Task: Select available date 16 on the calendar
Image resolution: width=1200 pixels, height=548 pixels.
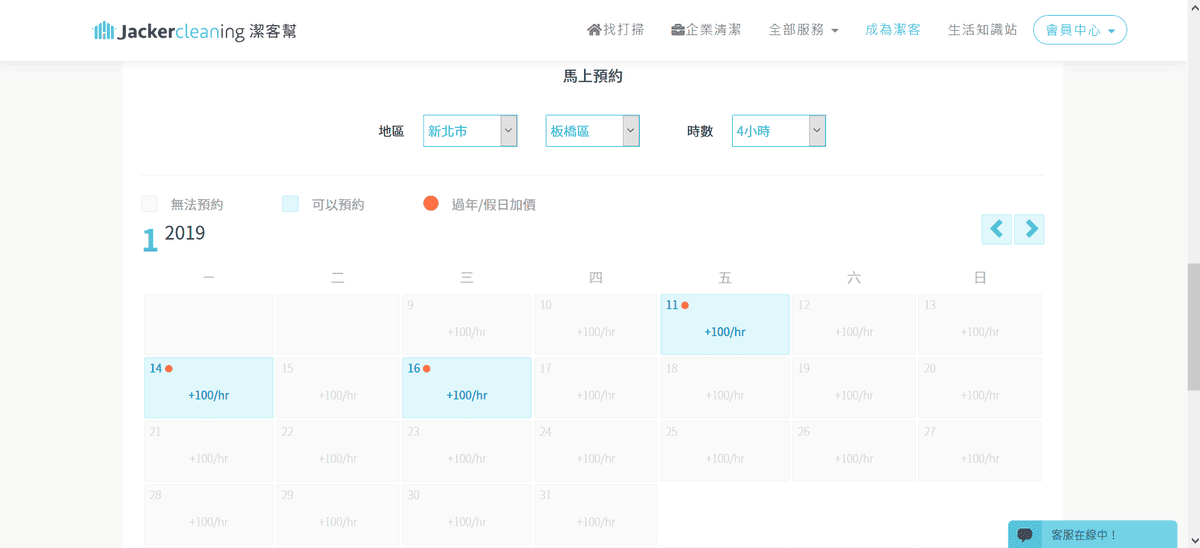Action: (x=466, y=387)
